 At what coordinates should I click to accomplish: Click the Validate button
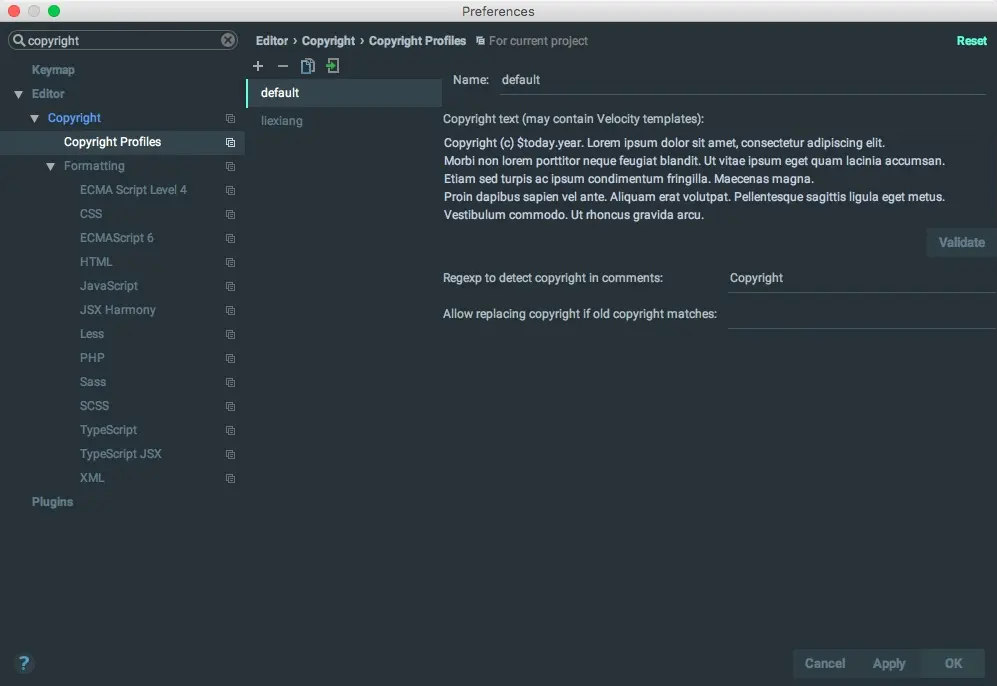coord(961,242)
